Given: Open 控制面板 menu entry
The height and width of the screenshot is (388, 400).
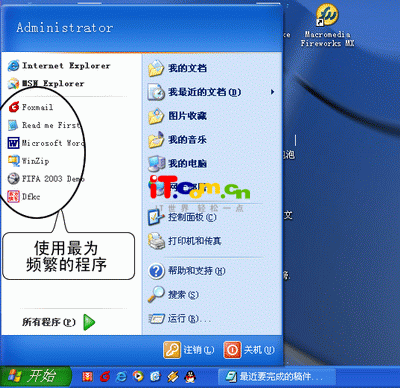Looking at the screenshot, I should pos(182,217).
